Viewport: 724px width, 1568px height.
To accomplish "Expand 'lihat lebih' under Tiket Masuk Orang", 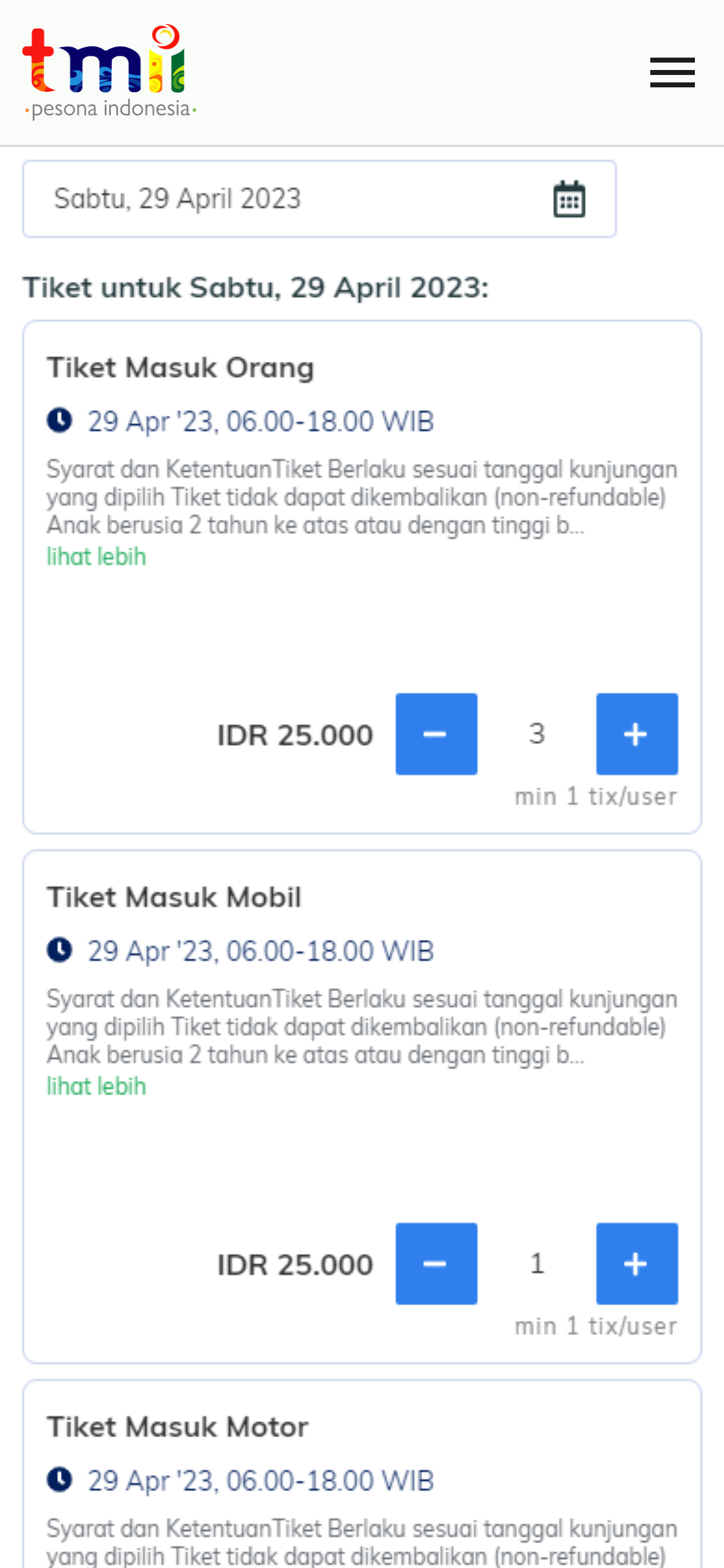I will pos(96,557).
